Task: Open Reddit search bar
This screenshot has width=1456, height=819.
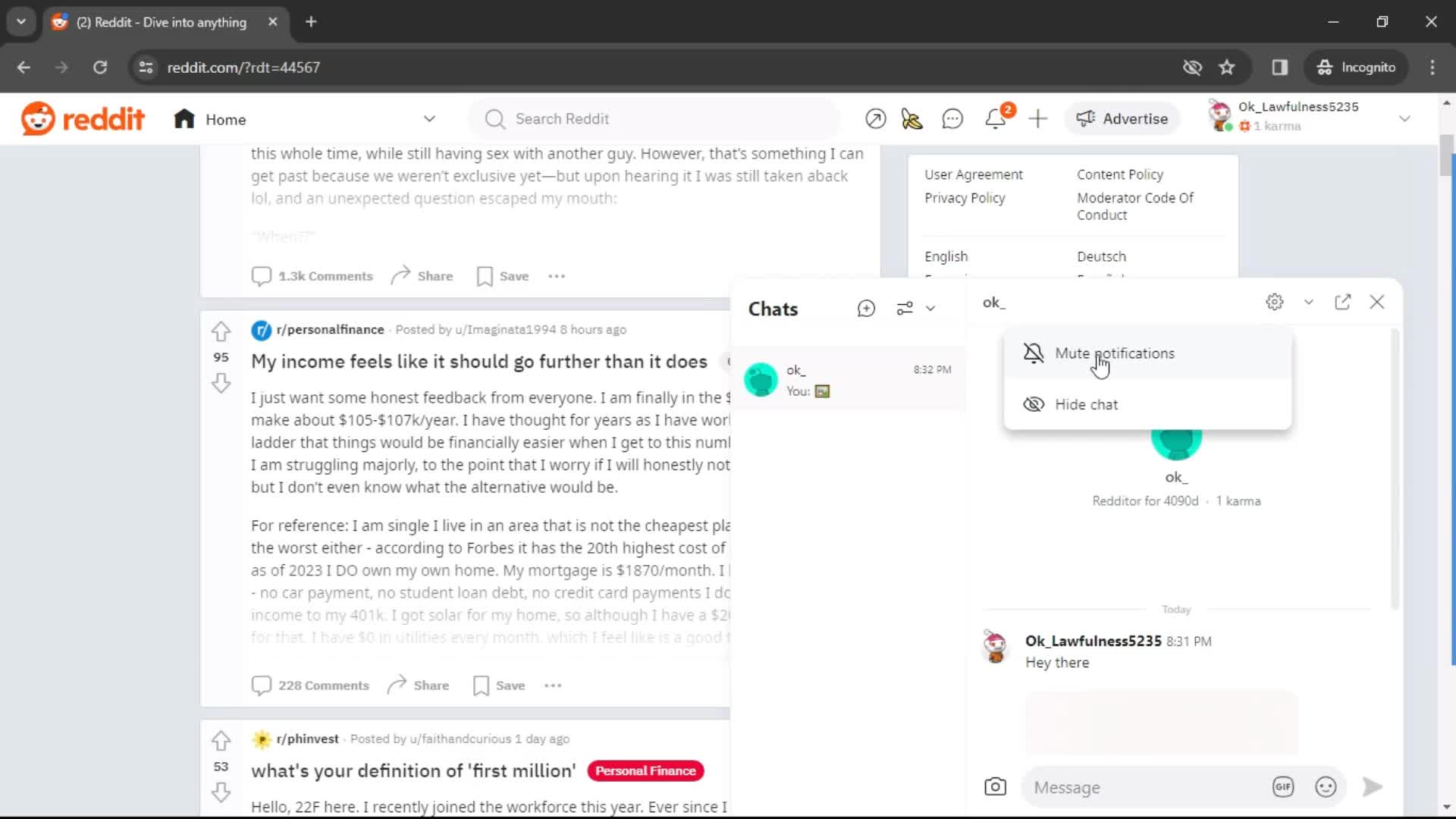Action: [563, 119]
